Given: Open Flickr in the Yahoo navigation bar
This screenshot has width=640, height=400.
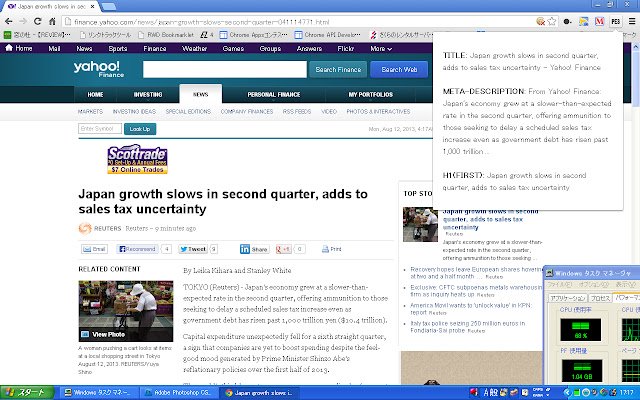Looking at the screenshot, I should 346,48.
